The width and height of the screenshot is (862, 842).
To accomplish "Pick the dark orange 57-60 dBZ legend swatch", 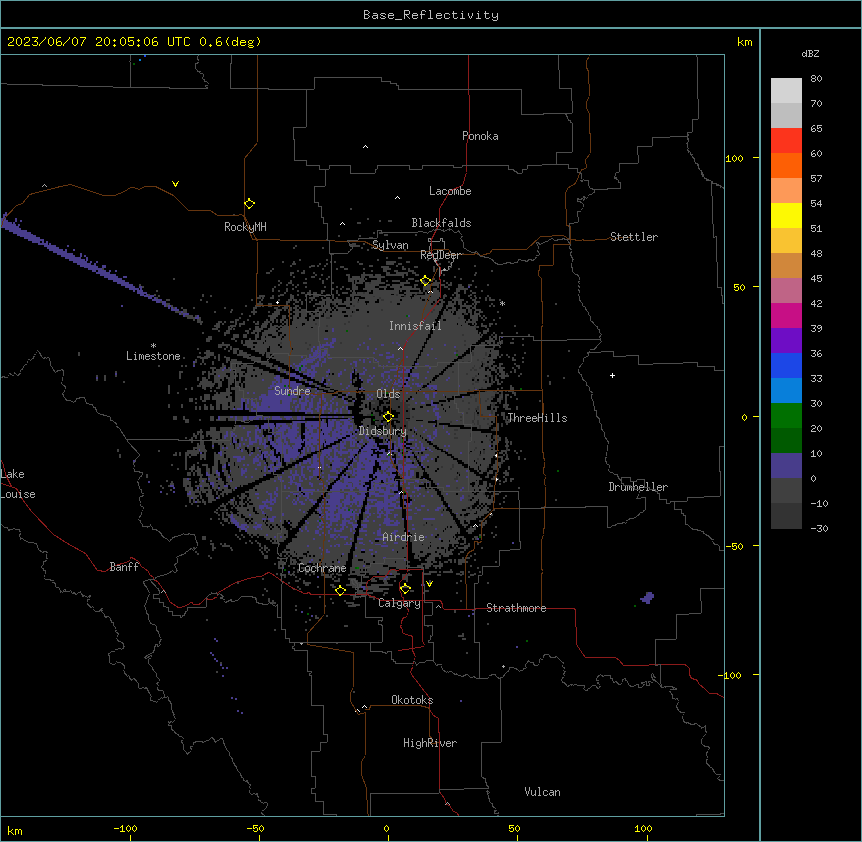I will tap(786, 165).
